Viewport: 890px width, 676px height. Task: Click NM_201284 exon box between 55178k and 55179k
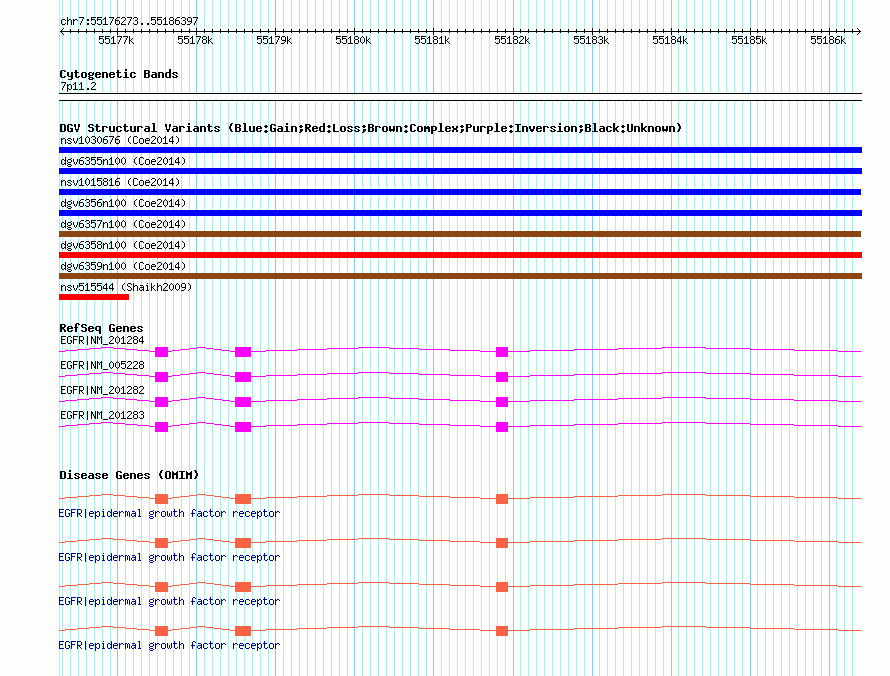(x=243, y=352)
